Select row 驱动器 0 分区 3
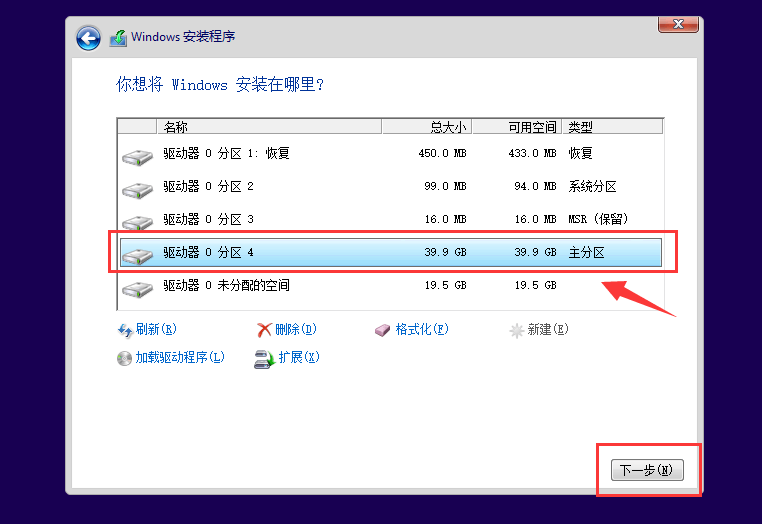This screenshot has width=762, height=524. tap(391, 220)
